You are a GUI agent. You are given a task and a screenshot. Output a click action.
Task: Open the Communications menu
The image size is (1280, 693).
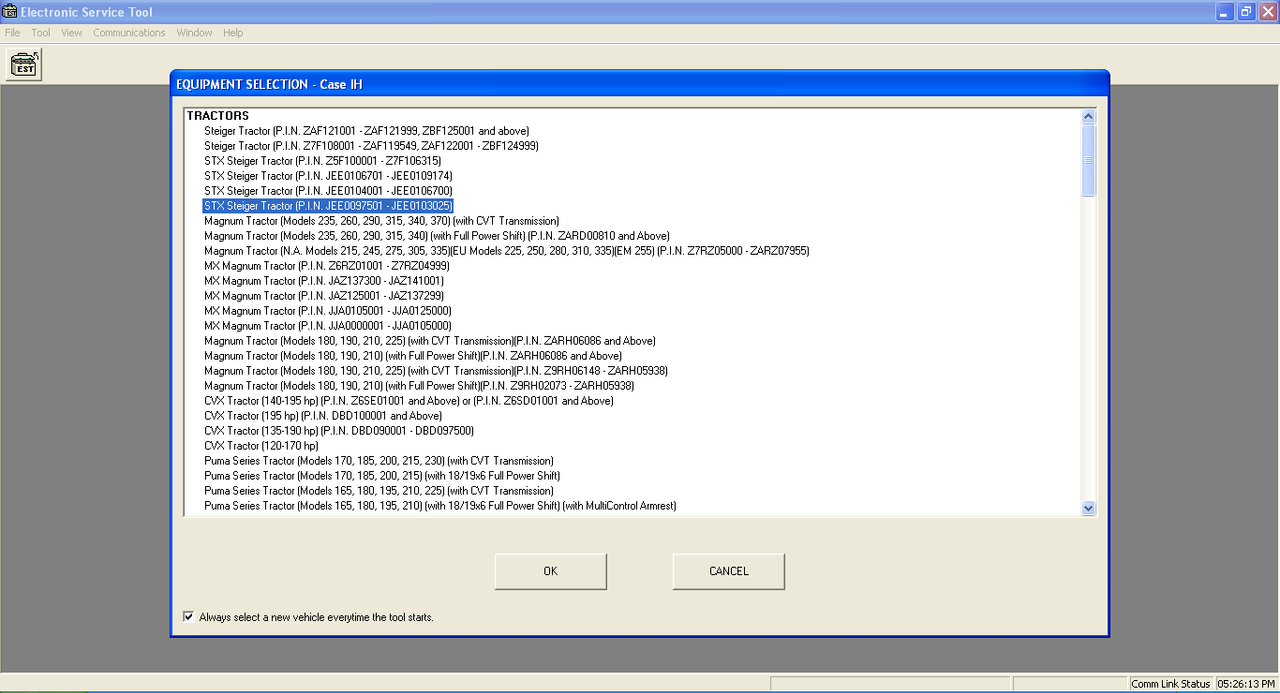click(x=129, y=33)
